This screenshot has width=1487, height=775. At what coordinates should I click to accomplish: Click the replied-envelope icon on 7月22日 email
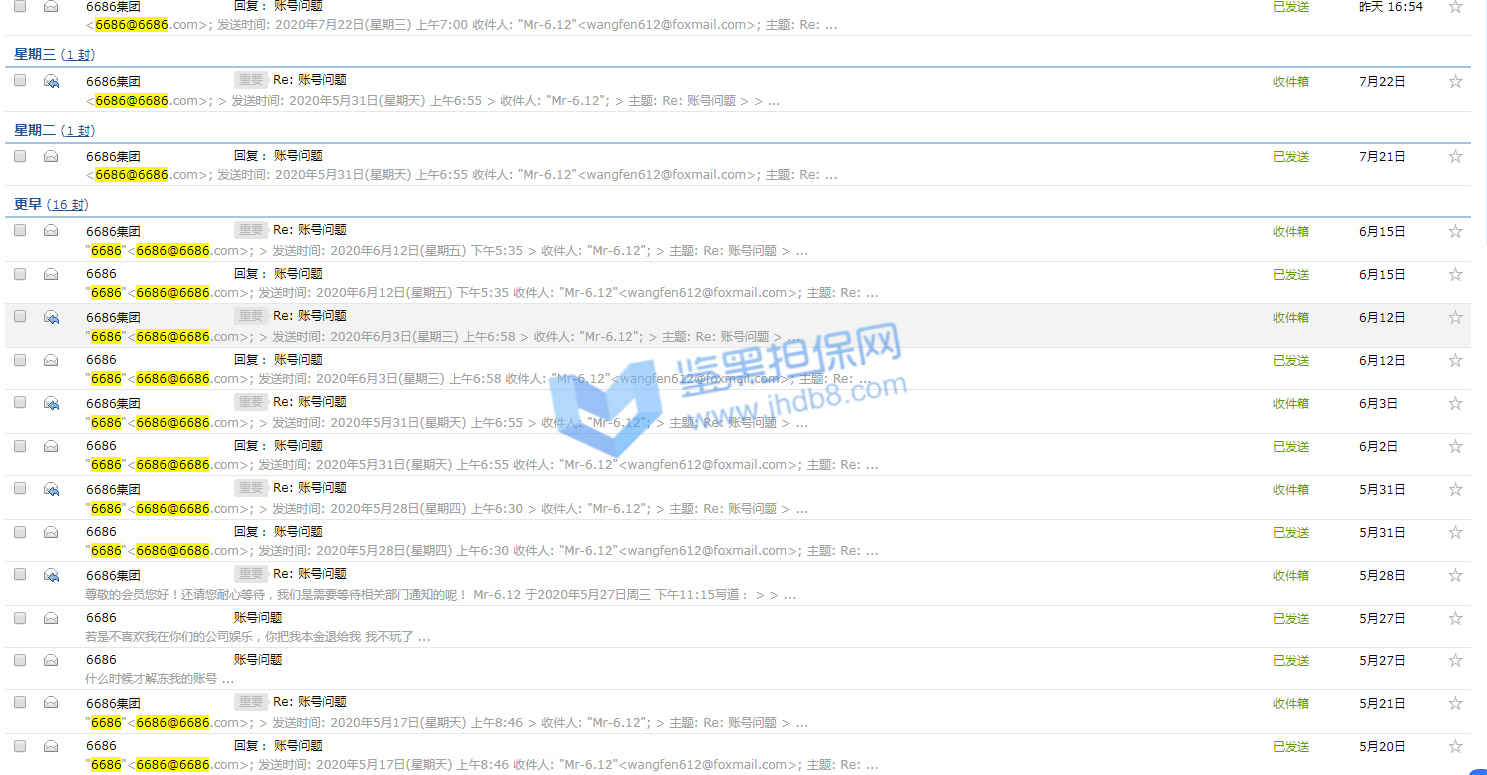click(51, 82)
